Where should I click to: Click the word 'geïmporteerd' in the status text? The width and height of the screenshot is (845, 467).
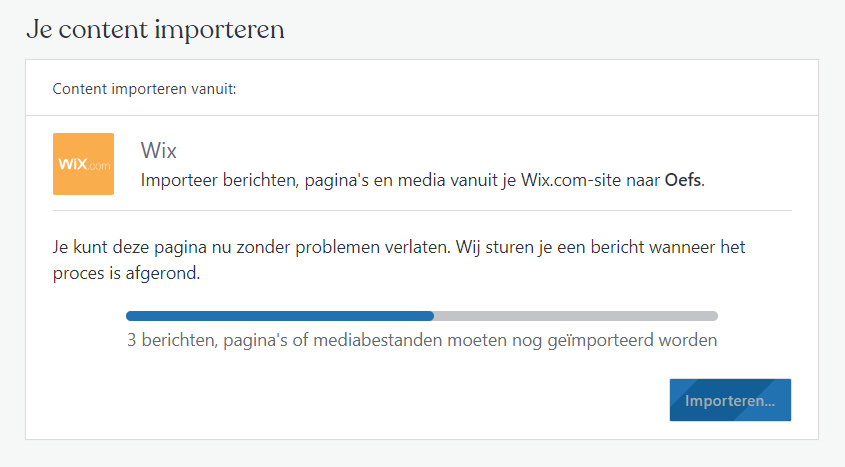point(601,340)
